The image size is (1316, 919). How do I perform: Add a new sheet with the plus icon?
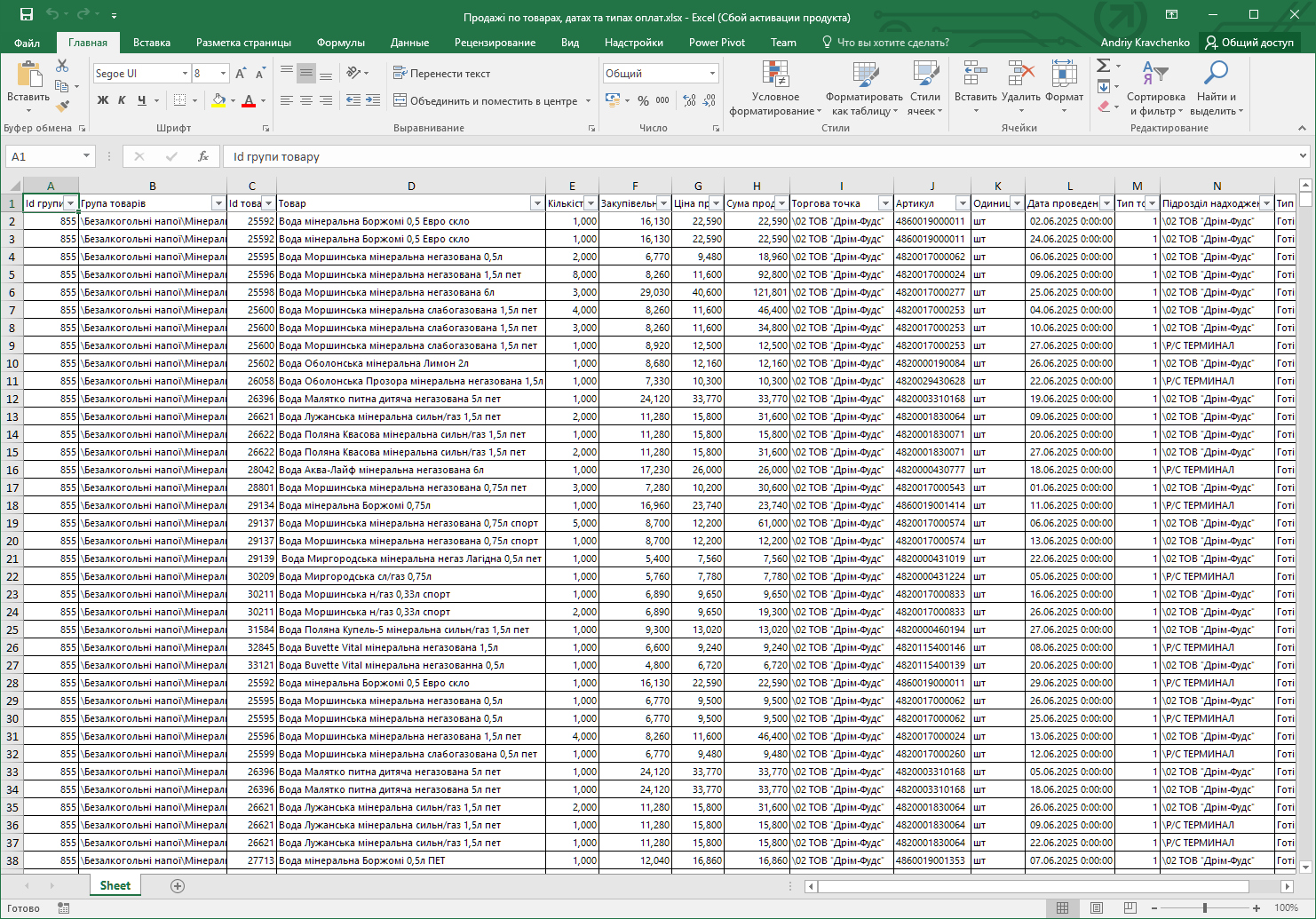[x=178, y=886]
